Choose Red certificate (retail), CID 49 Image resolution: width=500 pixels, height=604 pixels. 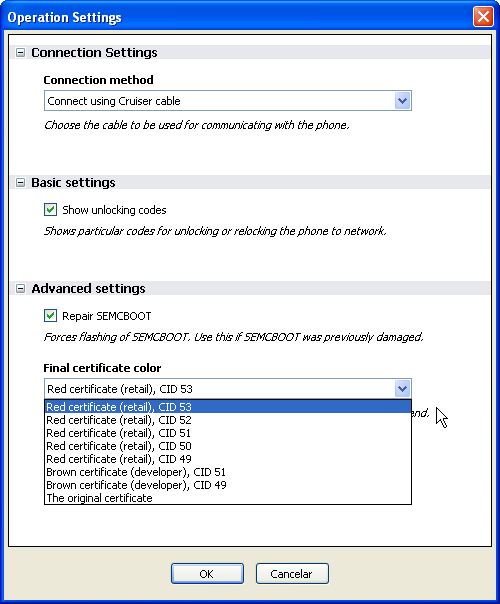click(228, 459)
